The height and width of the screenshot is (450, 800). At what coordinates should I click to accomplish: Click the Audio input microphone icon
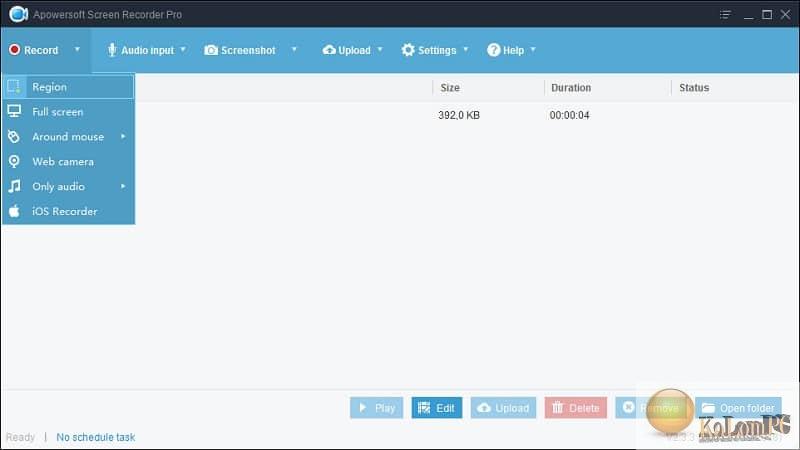(112, 50)
